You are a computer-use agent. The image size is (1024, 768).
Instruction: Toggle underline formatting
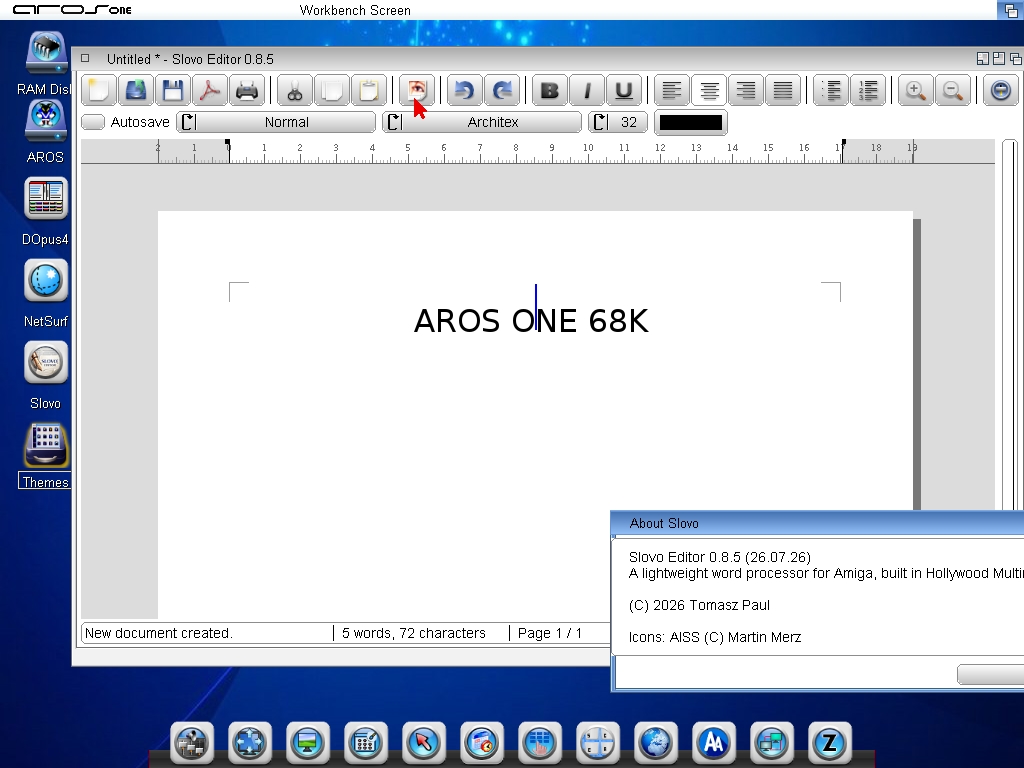pos(624,90)
